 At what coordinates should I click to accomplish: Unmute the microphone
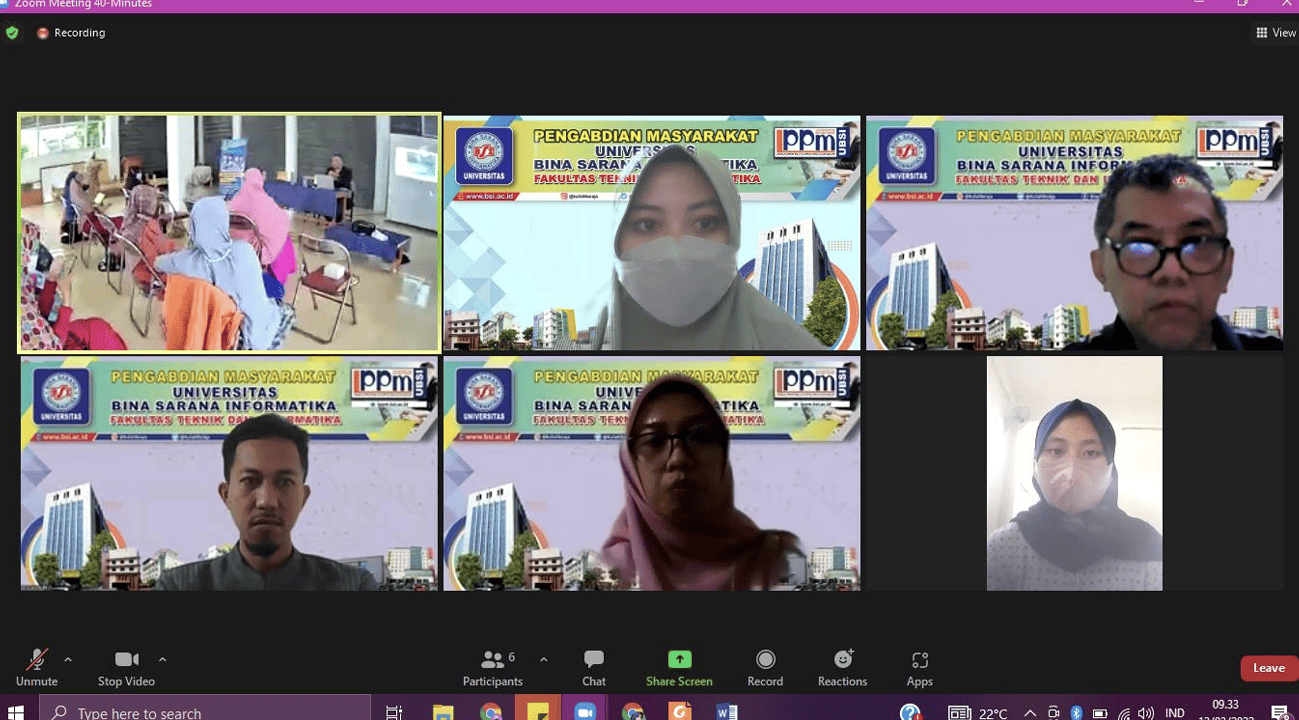(36, 667)
